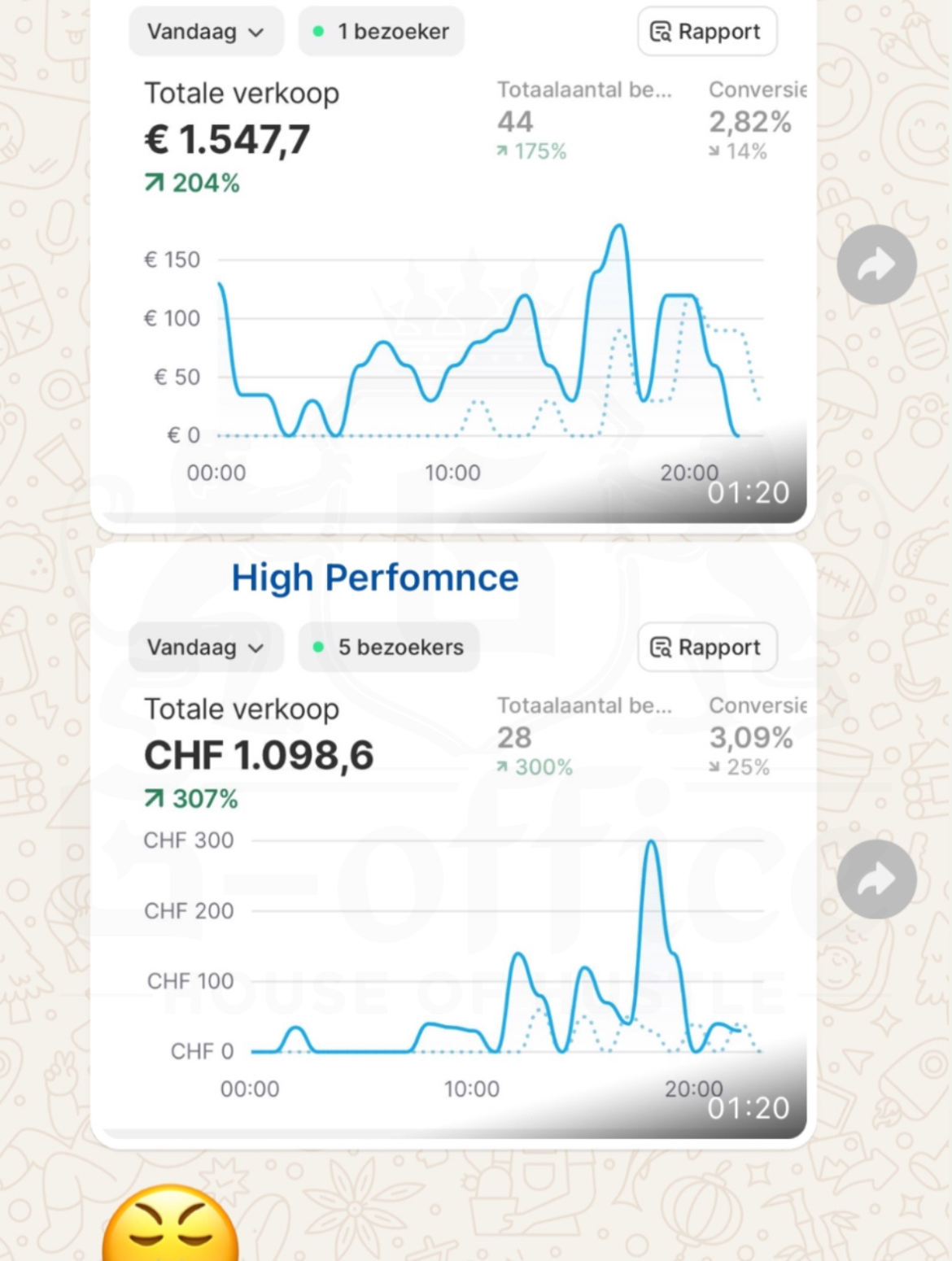Open the upper Vandaag date dropdown

[x=206, y=32]
